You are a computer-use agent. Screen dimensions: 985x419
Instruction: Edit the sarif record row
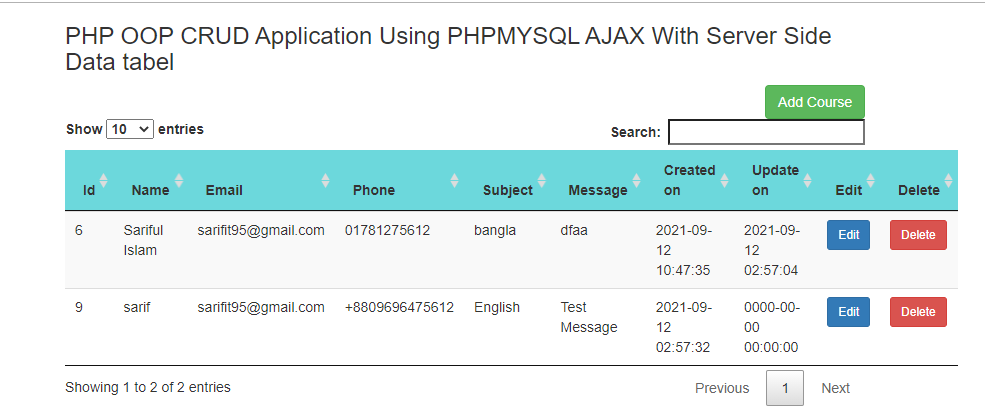coord(848,312)
